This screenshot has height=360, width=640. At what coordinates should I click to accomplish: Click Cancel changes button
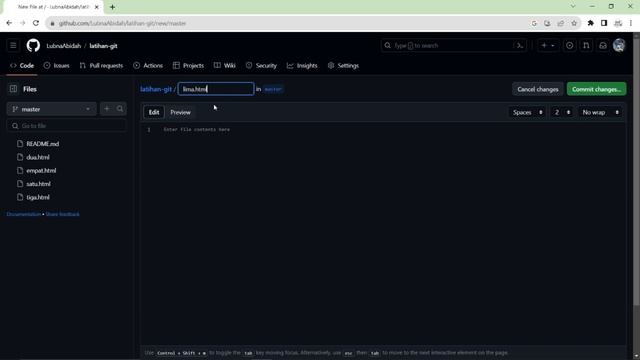[x=538, y=89]
